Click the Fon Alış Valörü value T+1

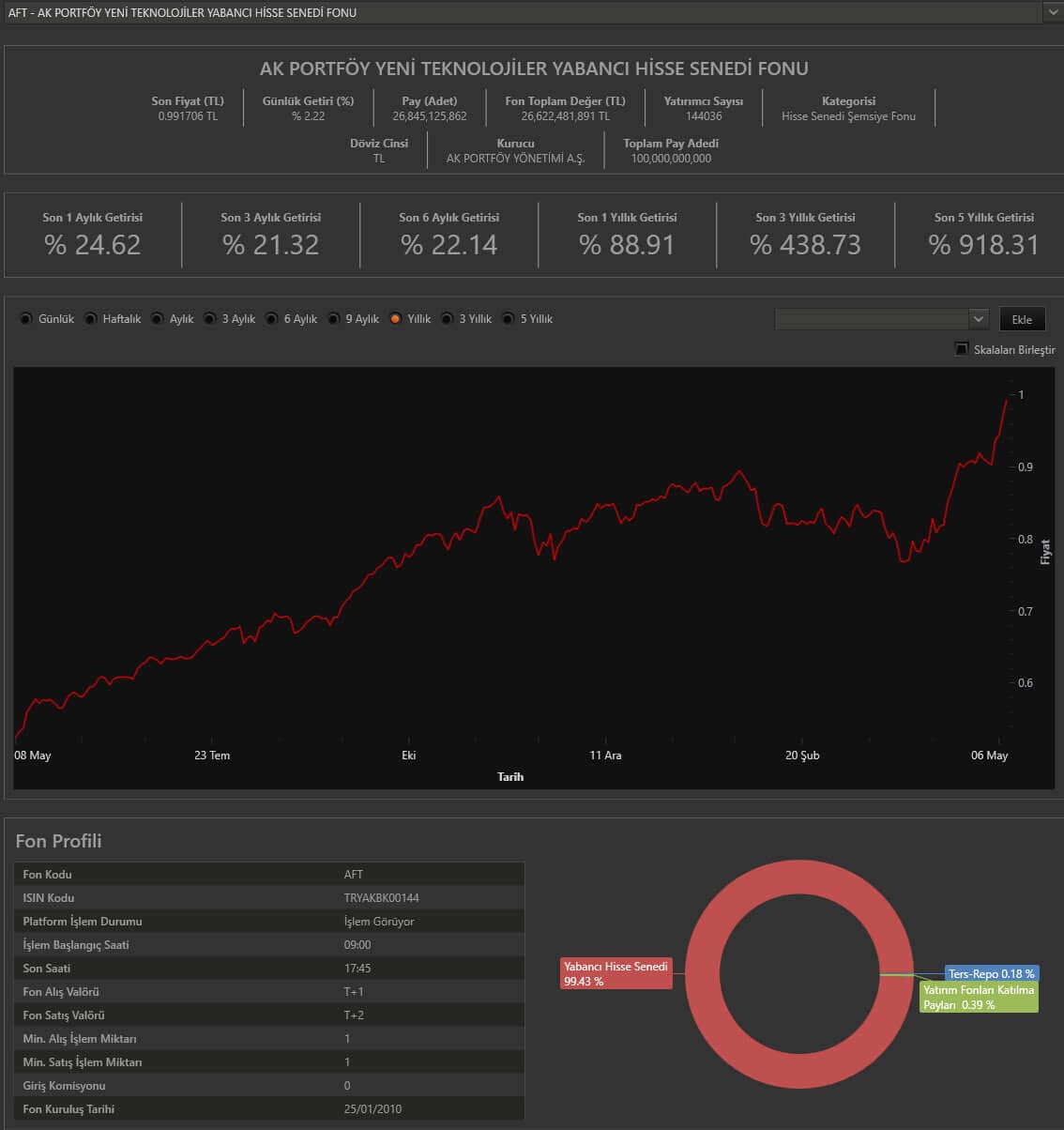point(354,992)
